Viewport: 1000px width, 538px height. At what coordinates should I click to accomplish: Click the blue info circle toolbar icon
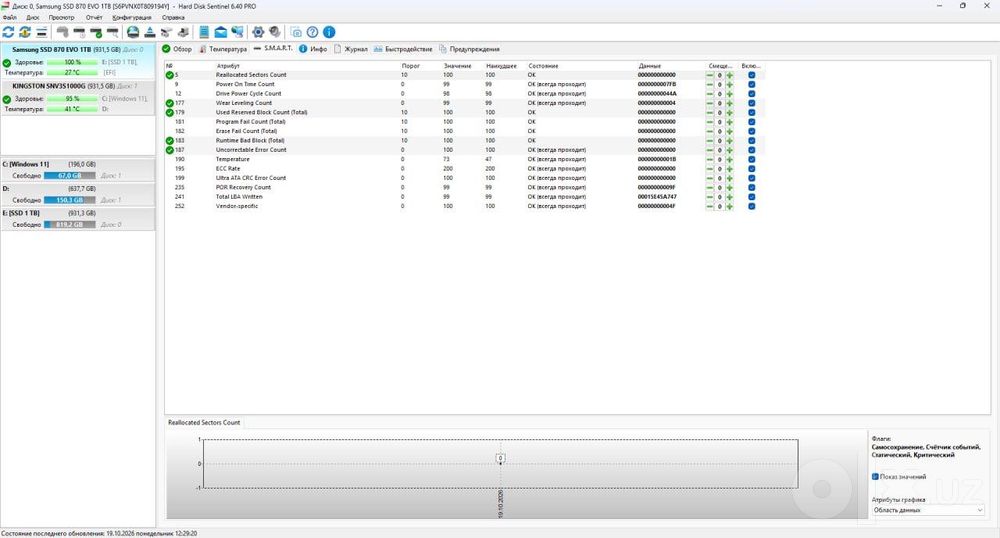(329, 32)
